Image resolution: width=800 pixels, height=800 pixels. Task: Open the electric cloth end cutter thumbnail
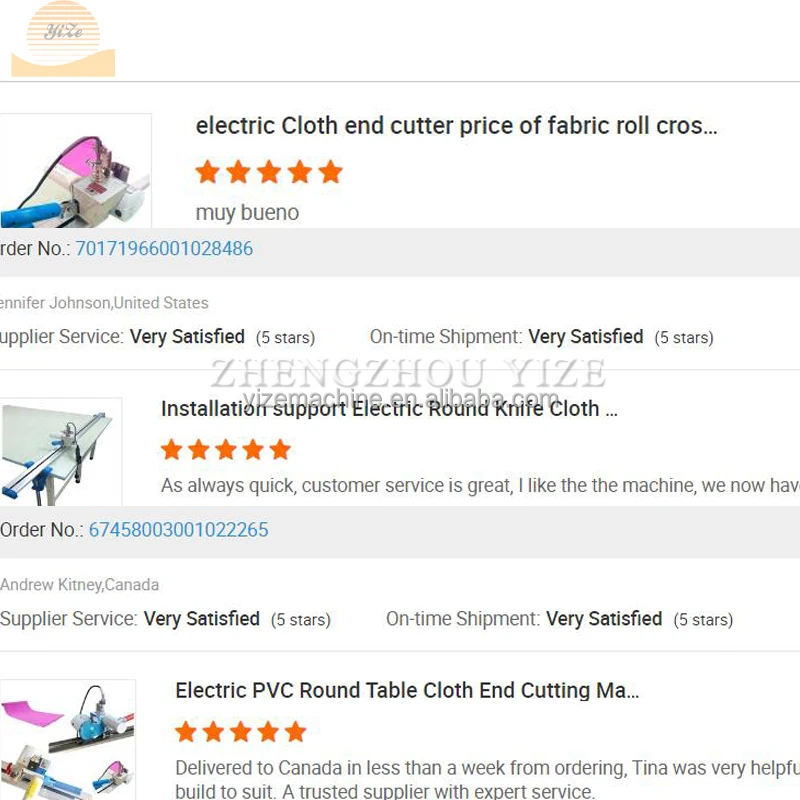click(75, 171)
